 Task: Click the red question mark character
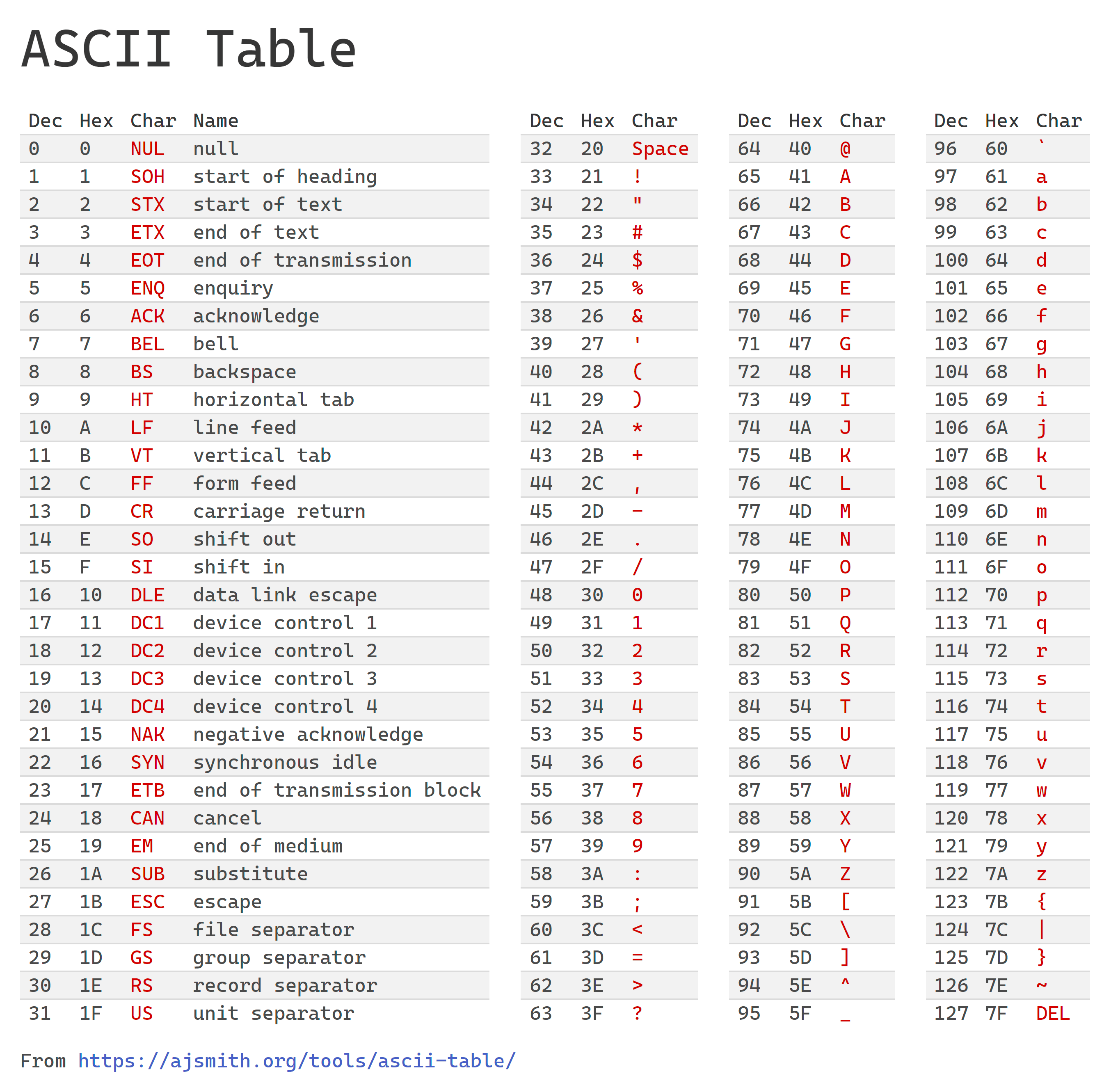coord(637,1013)
